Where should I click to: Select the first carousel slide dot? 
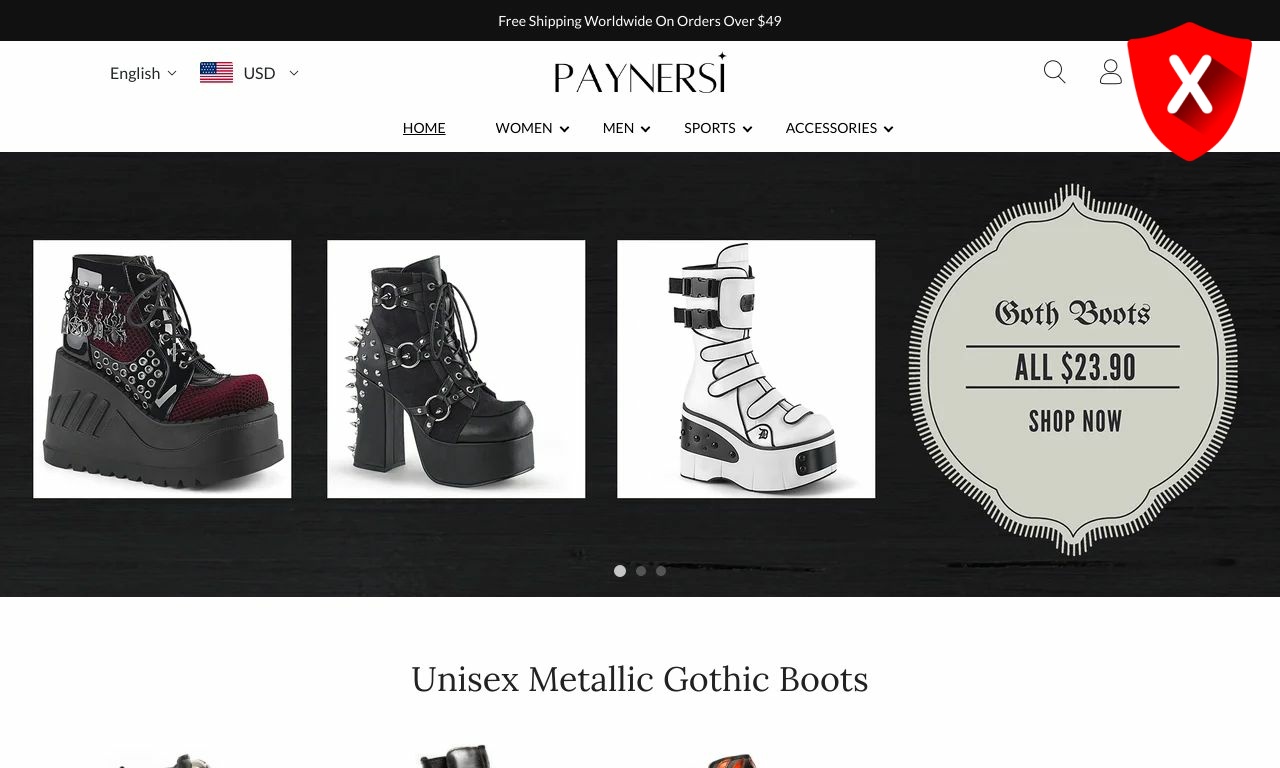click(x=620, y=571)
